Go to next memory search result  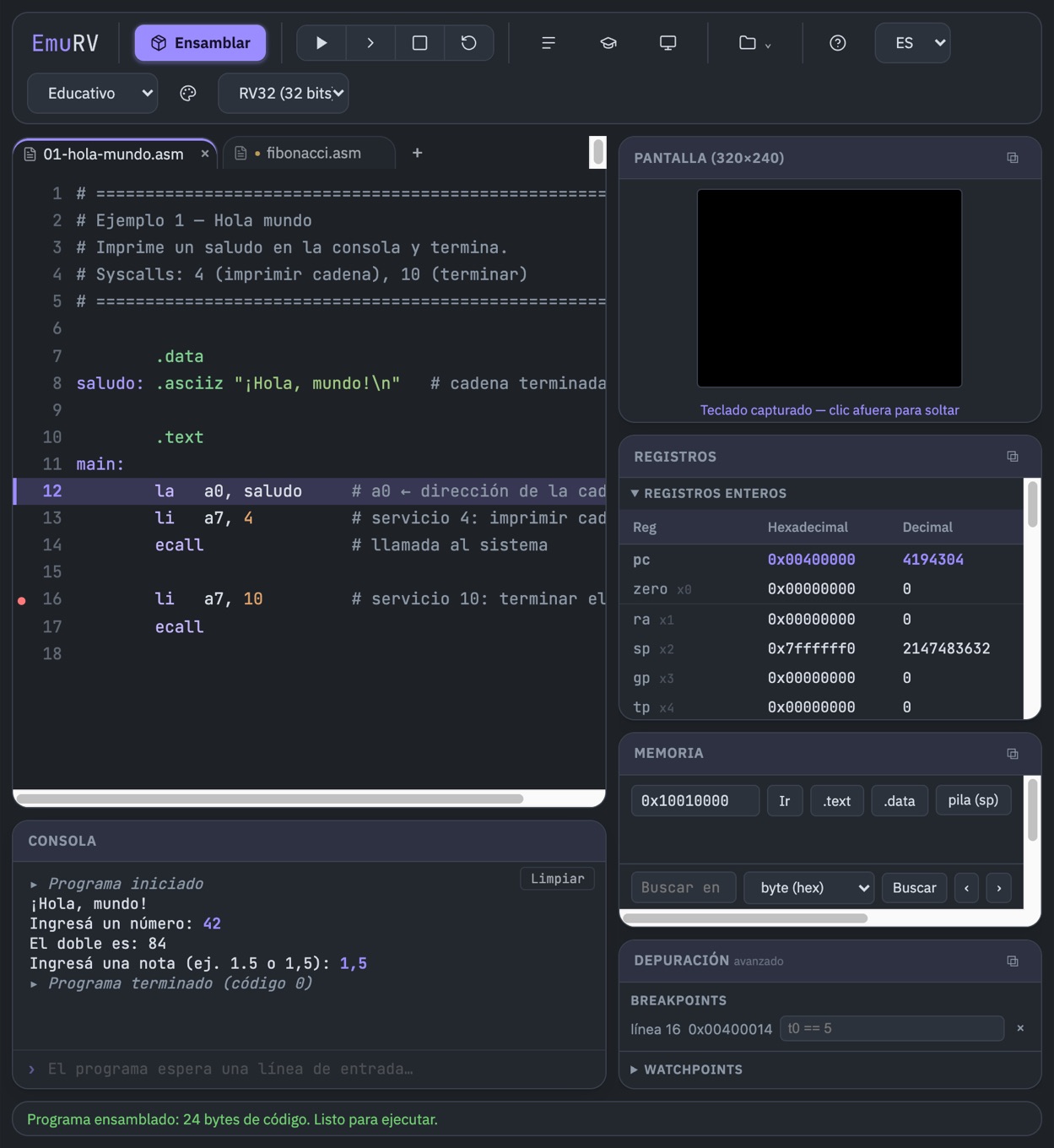(x=999, y=888)
